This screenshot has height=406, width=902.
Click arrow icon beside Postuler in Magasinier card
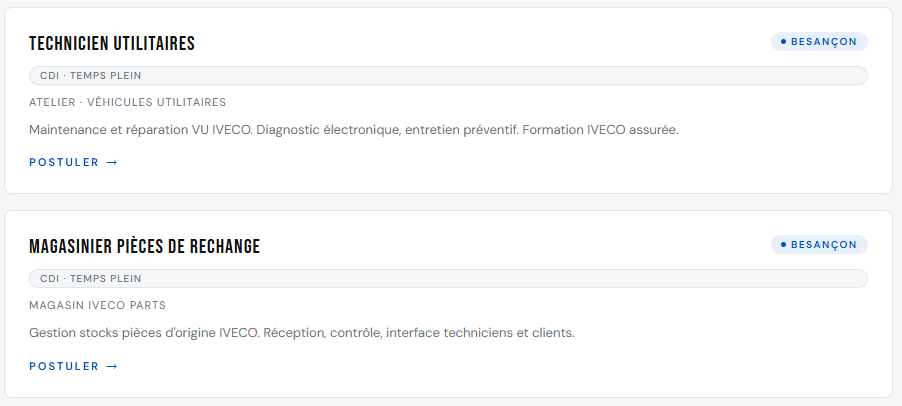tap(112, 366)
